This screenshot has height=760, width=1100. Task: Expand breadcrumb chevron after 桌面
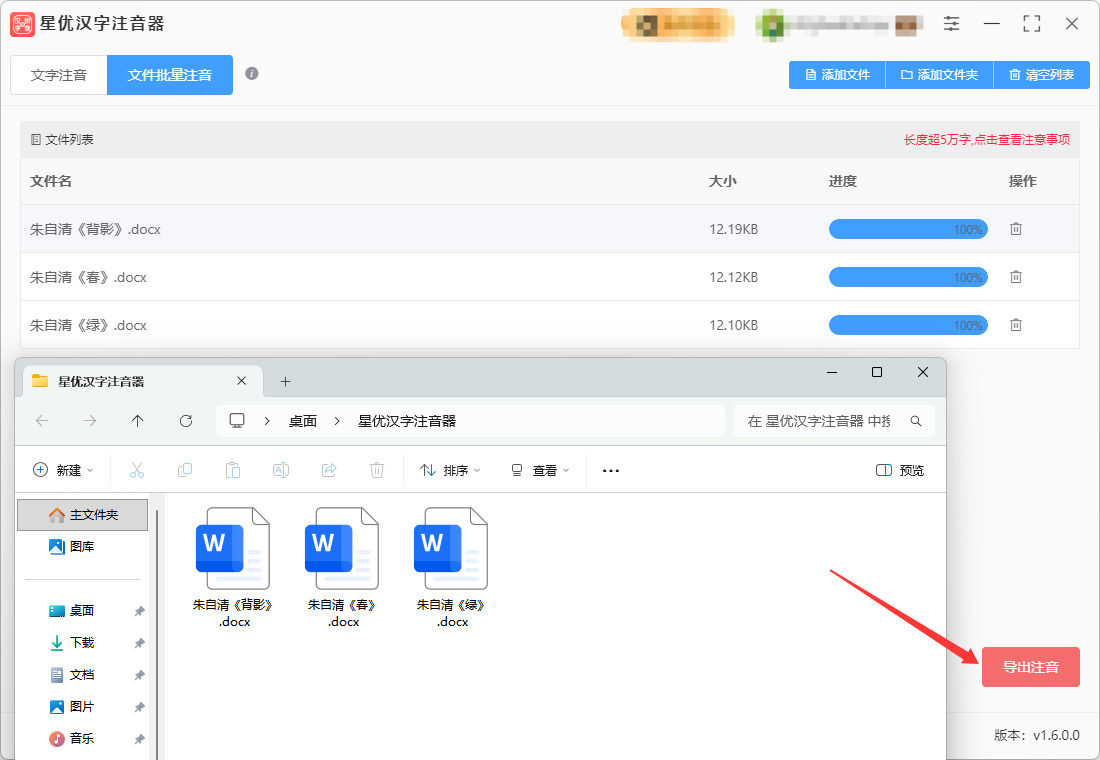[x=337, y=421]
